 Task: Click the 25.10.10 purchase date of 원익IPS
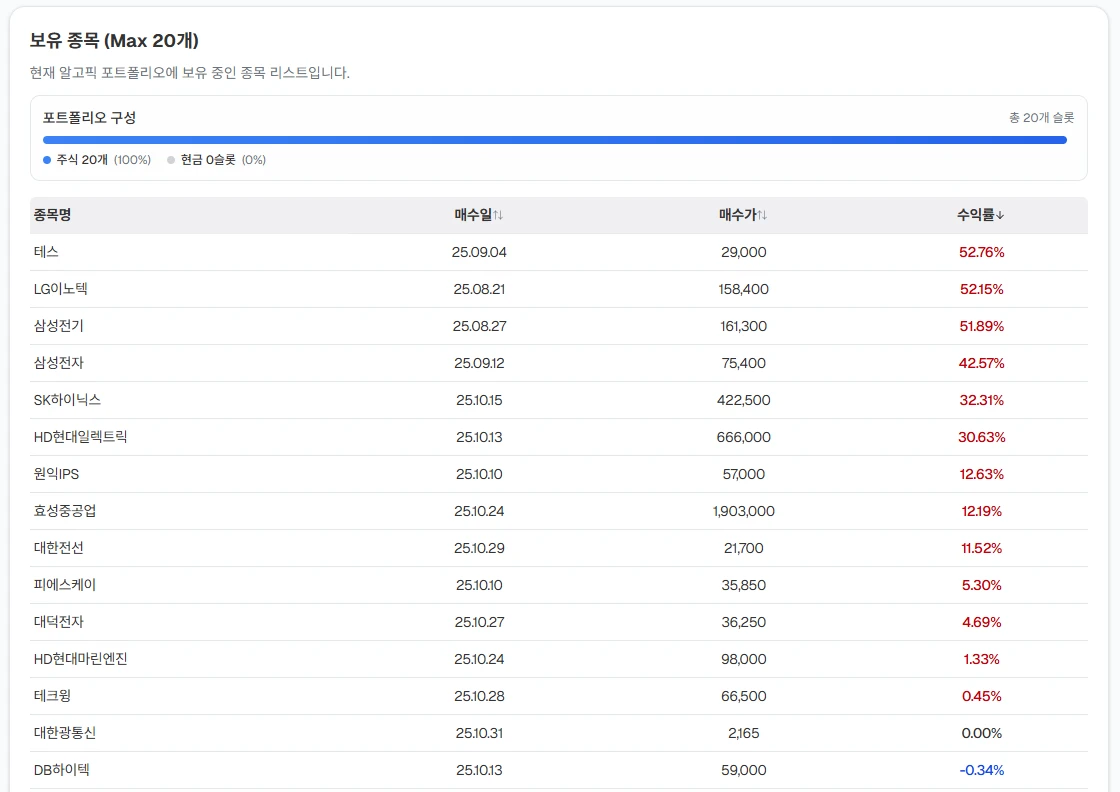[479, 474]
